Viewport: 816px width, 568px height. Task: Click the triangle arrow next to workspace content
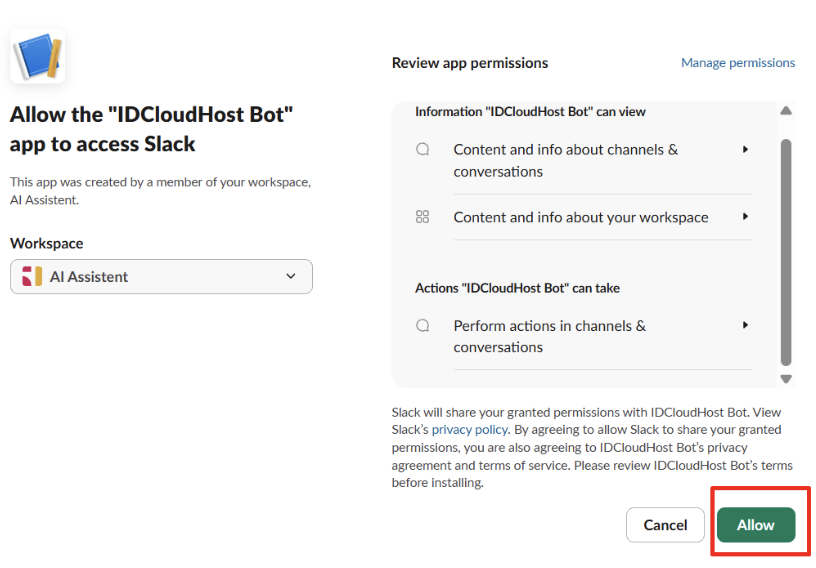point(745,217)
